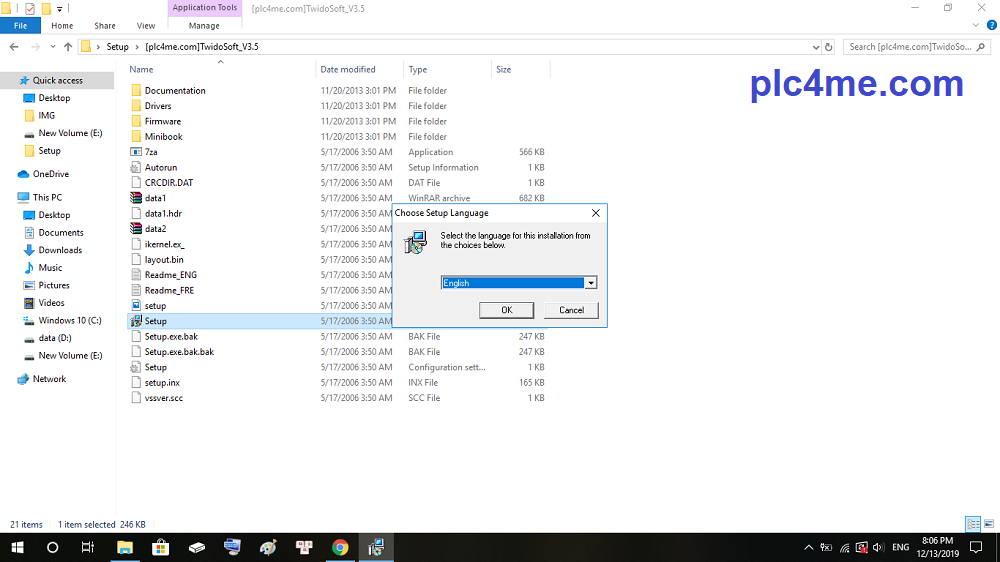Open the Share ribbon tab

104,26
